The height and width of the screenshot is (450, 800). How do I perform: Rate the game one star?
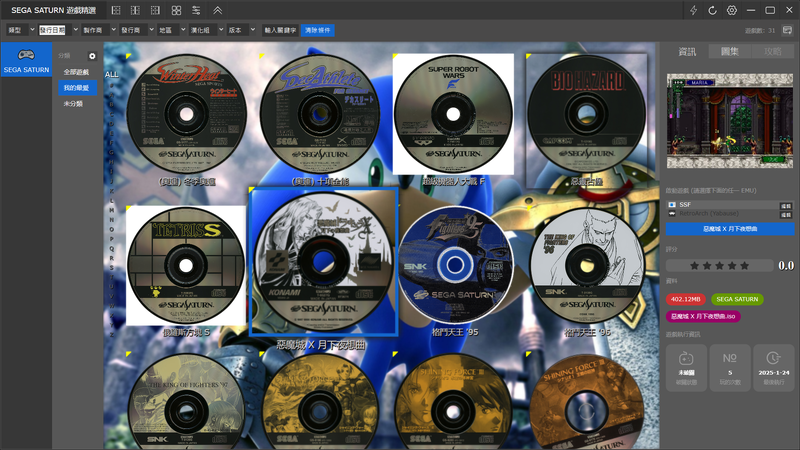[694, 265]
